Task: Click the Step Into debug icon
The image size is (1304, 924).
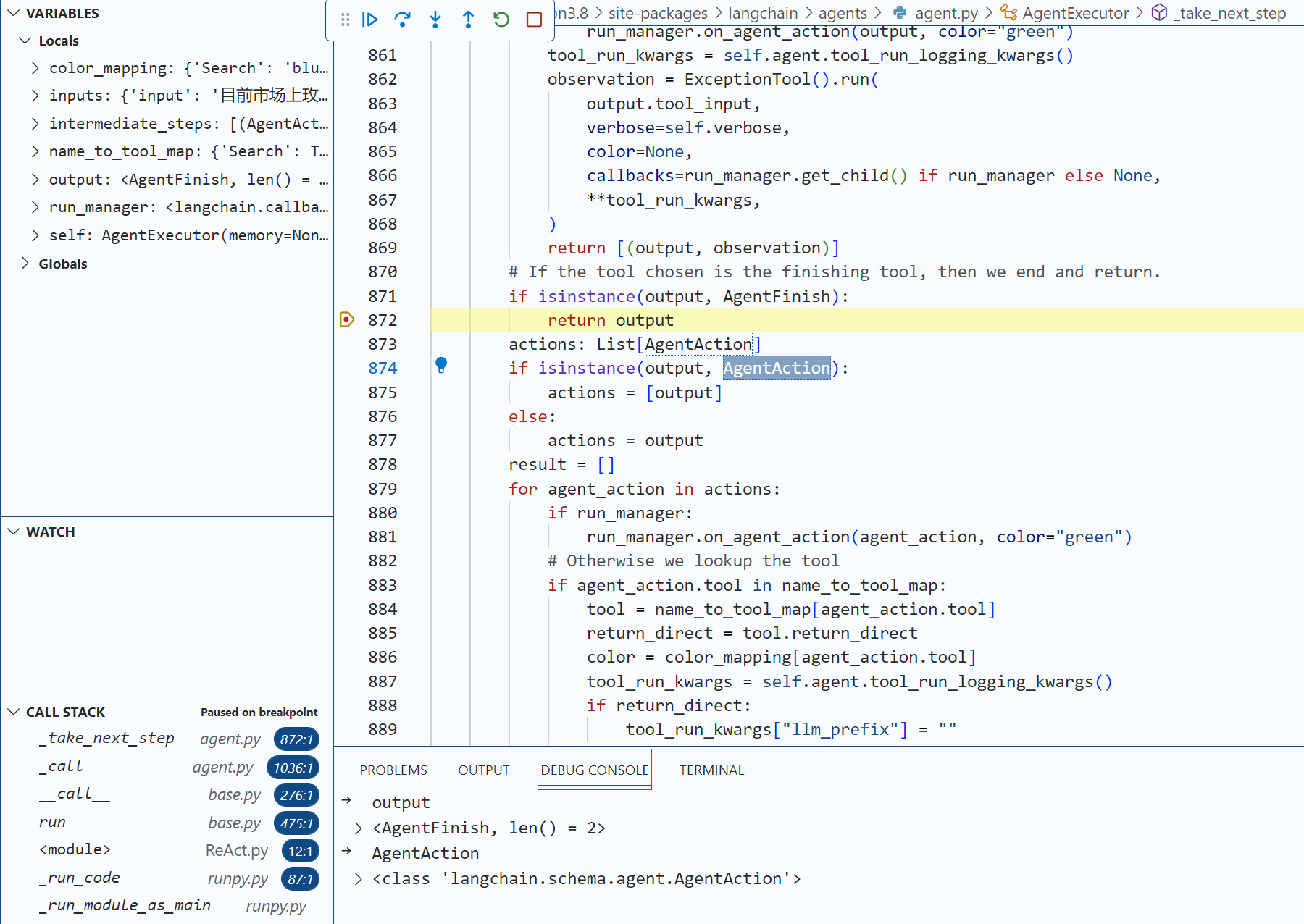Action: (x=435, y=20)
